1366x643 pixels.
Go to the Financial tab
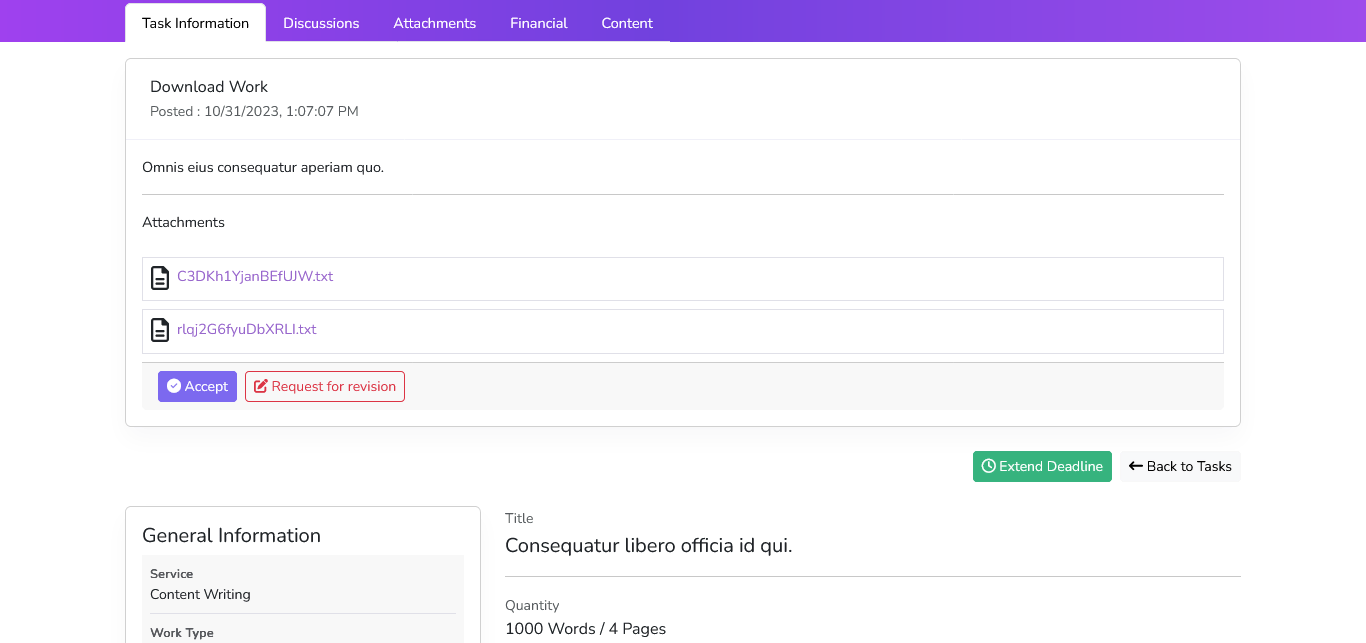point(538,23)
